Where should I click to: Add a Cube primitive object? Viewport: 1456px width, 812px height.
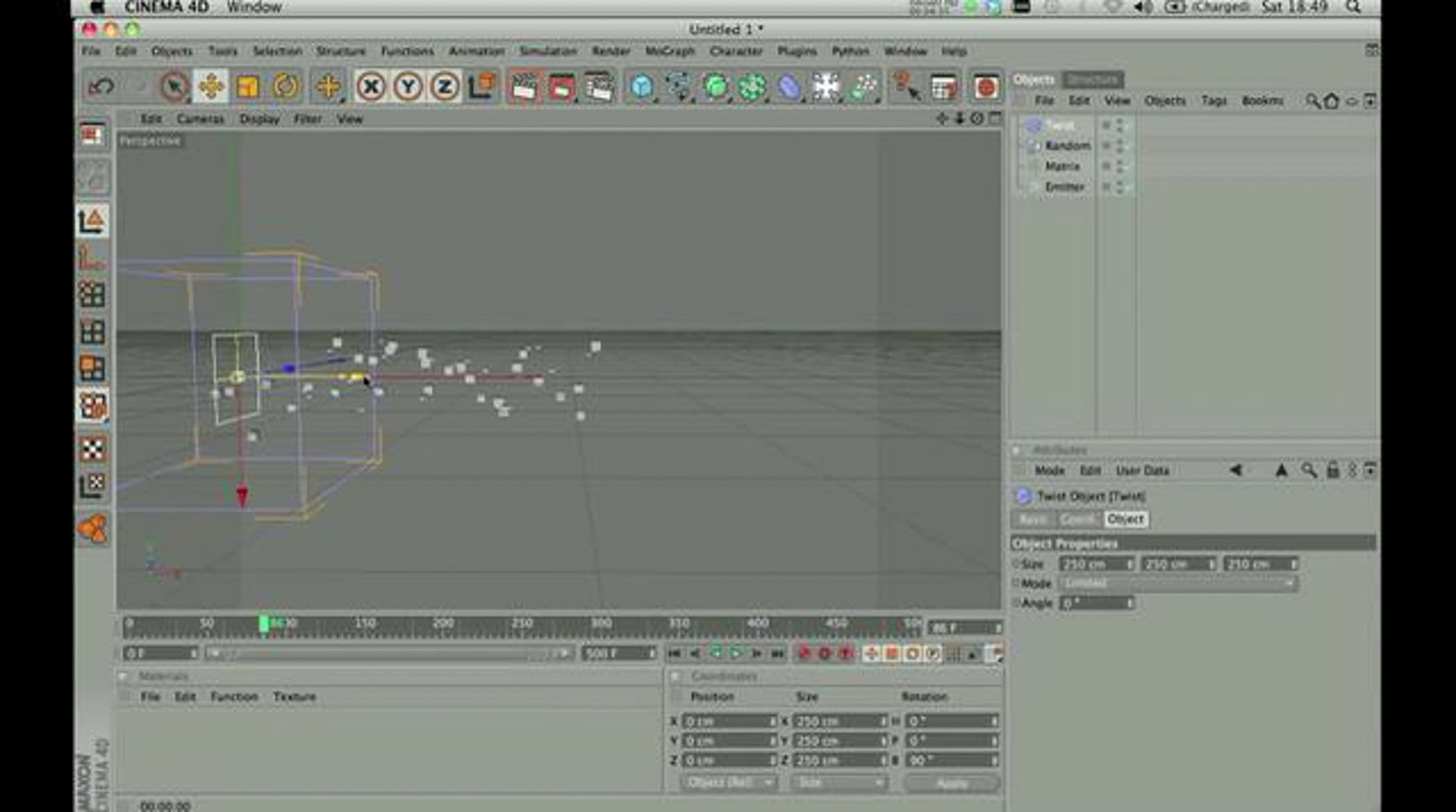pyautogui.click(x=642, y=87)
